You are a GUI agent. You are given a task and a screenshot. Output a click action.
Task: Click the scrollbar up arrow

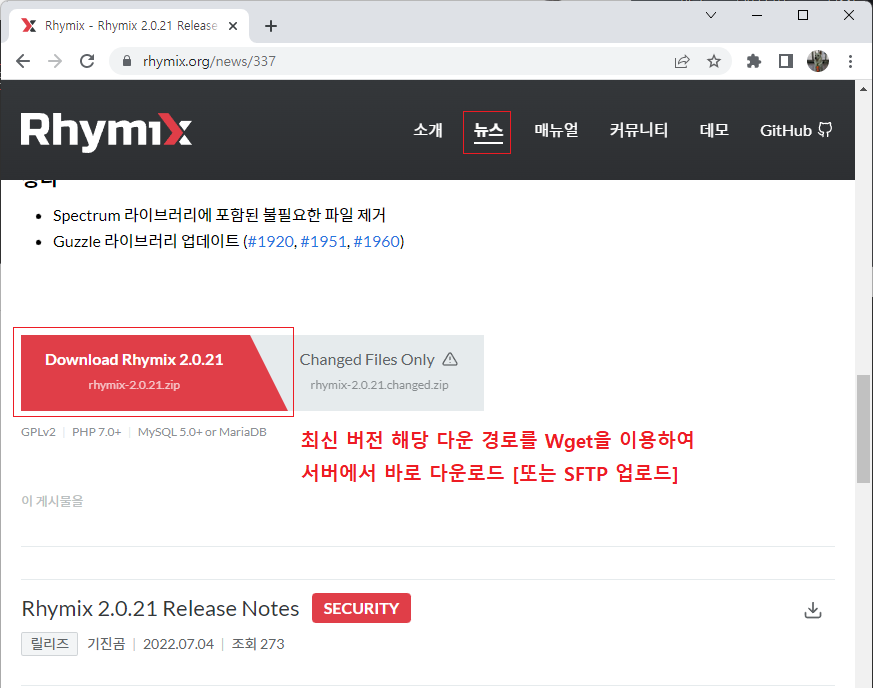(x=863, y=89)
